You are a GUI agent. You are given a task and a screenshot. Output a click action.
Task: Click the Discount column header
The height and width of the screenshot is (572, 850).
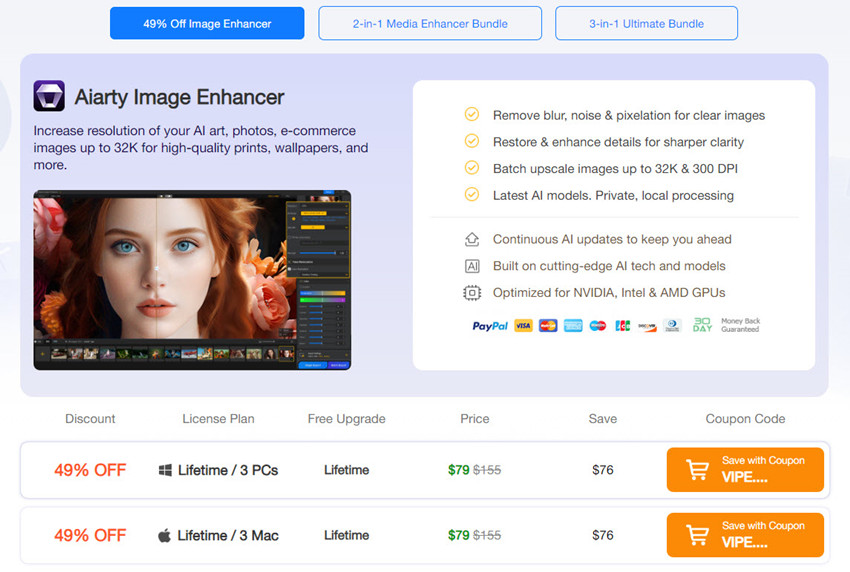(90, 419)
